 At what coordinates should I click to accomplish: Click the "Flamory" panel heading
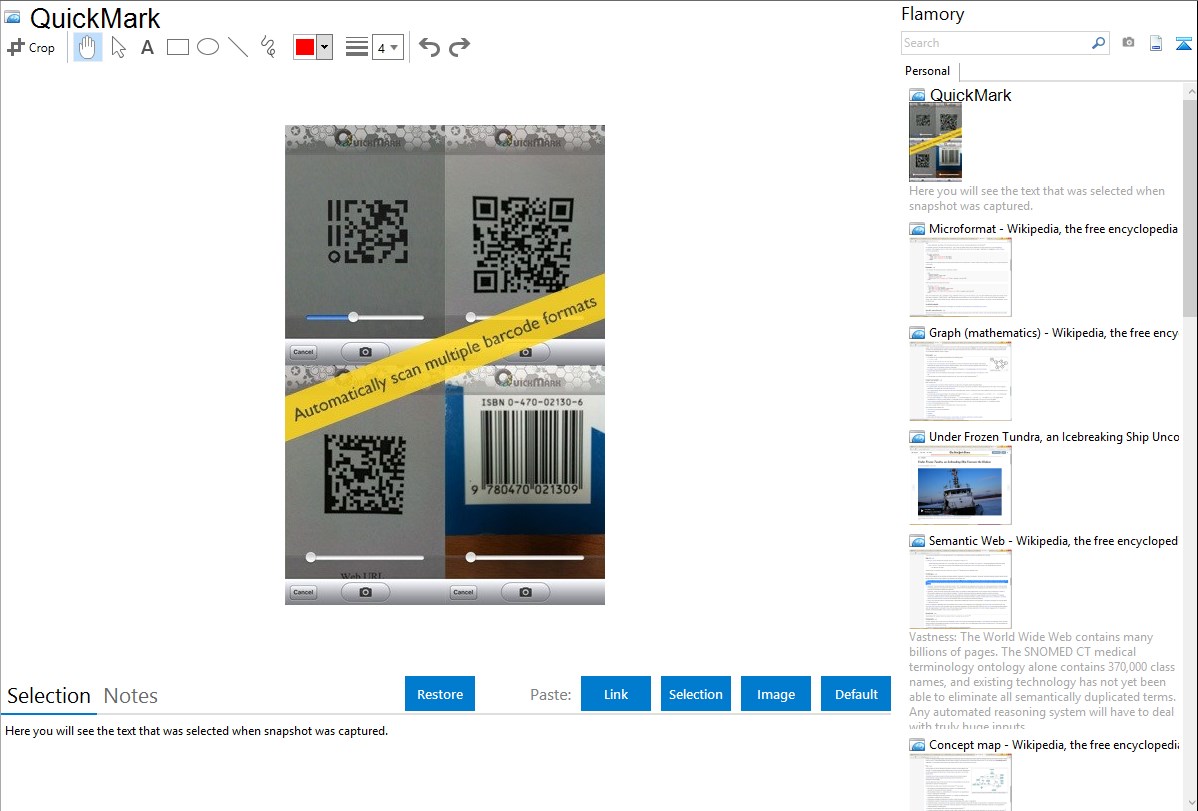[x=932, y=15]
